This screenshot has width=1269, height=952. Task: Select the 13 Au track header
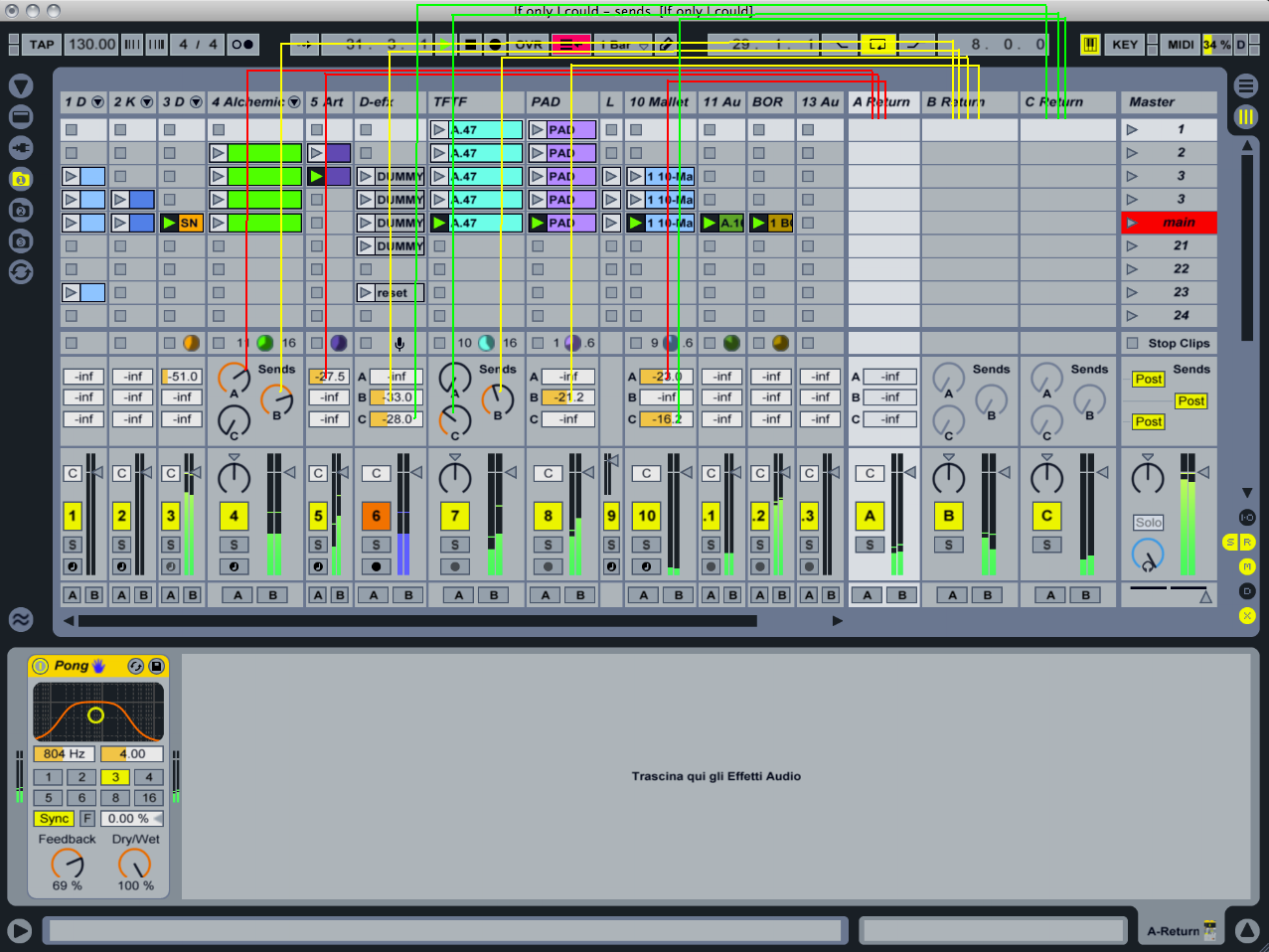click(821, 102)
